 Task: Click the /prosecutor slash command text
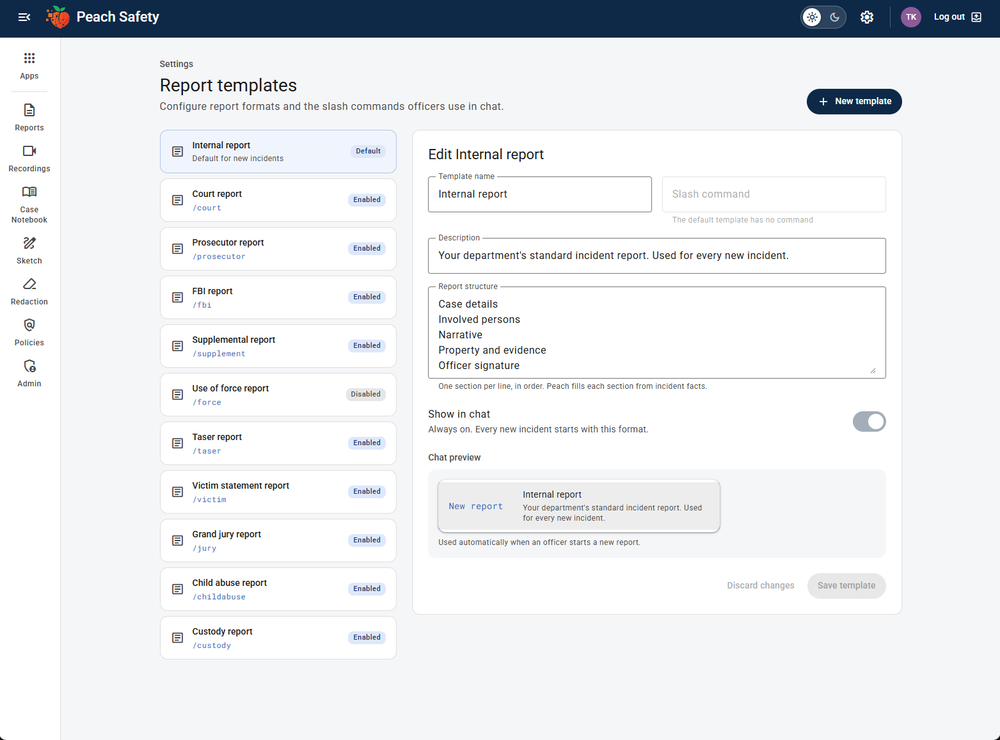[219, 256]
